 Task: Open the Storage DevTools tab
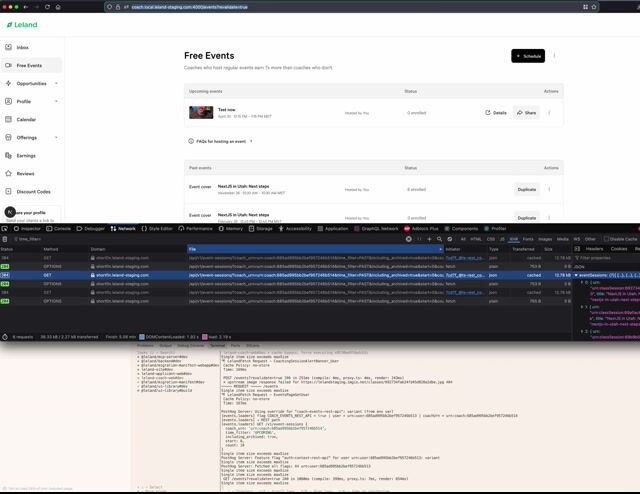pyautogui.click(x=260, y=229)
